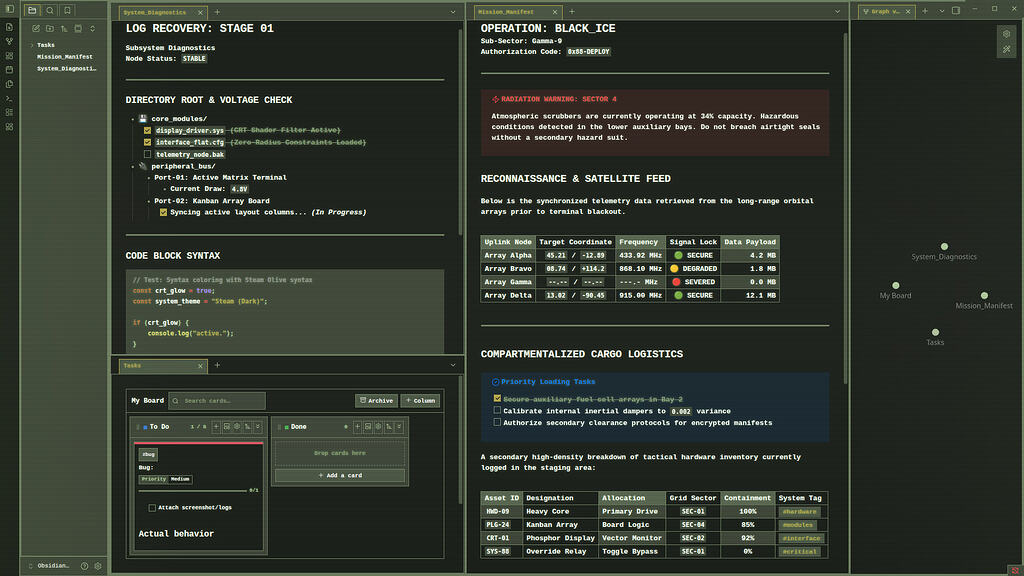
Task: Insert template from ribbon icon
Action: (9, 84)
